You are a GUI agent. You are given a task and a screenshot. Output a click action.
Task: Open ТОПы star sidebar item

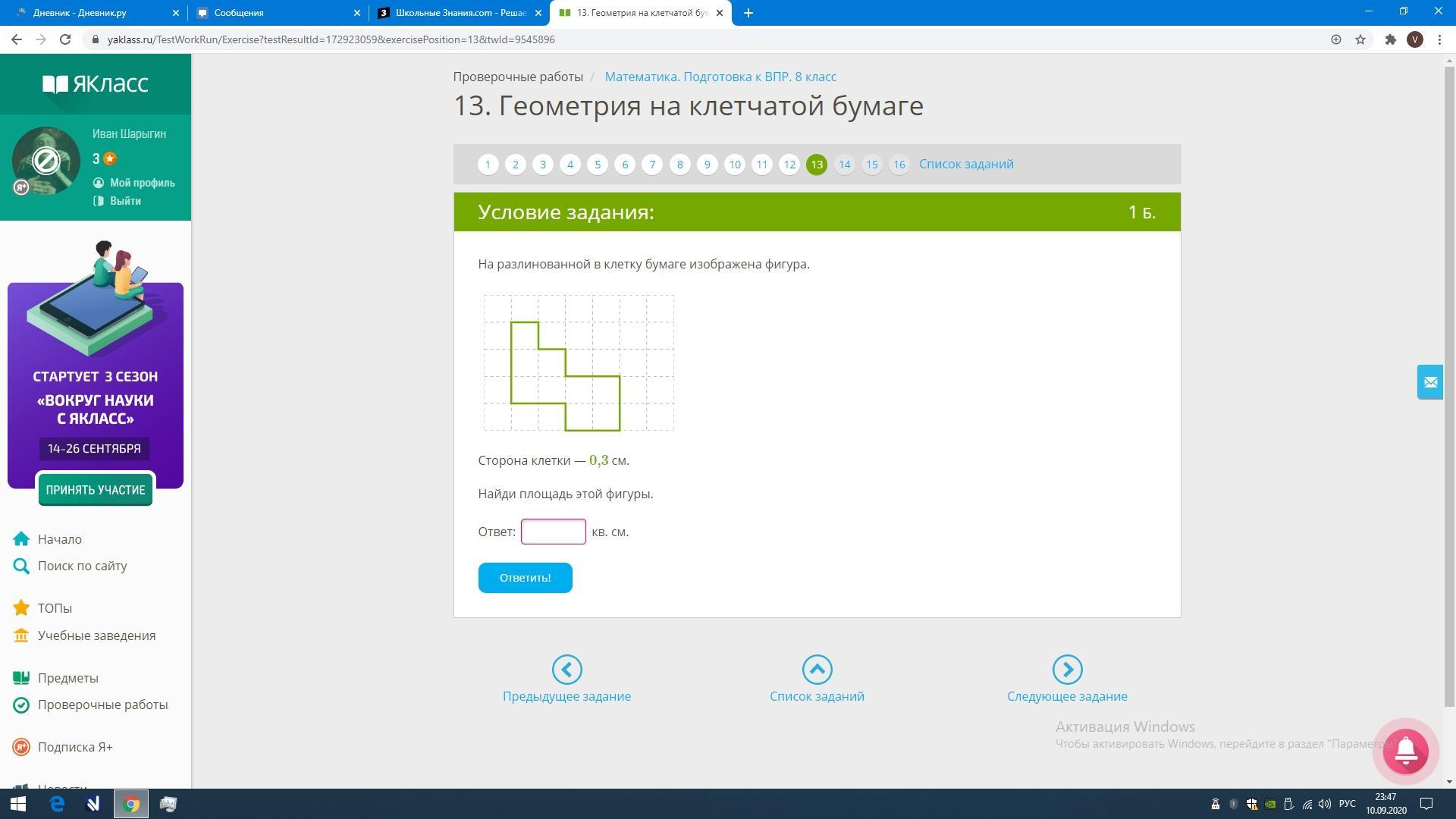(x=55, y=608)
